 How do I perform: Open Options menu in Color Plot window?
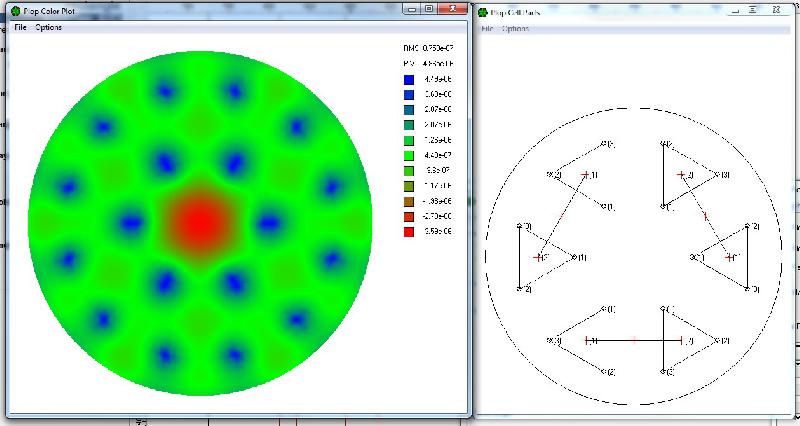48,27
